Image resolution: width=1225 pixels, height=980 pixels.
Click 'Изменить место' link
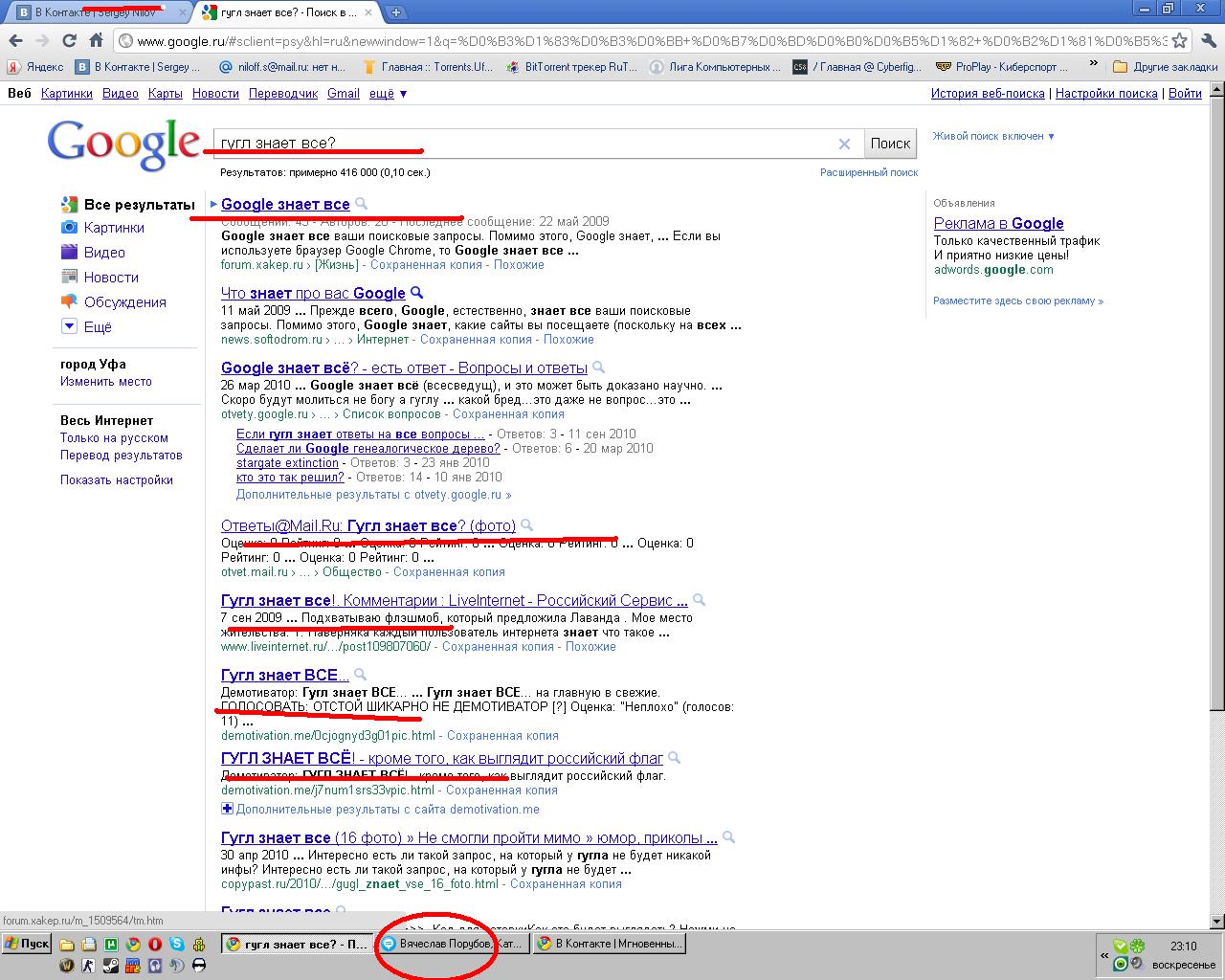click(x=106, y=381)
